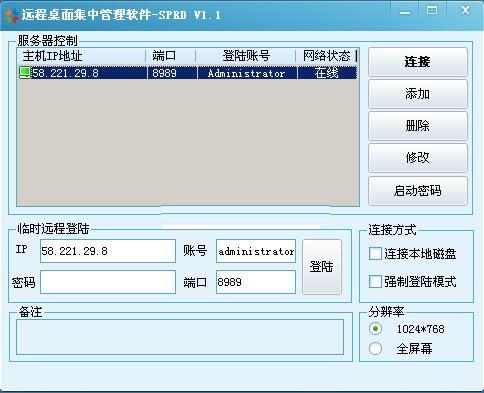Enable 连接本地磁盘 checkbox
This screenshot has width=484, height=393.
pyautogui.click(x=375, y=254)
